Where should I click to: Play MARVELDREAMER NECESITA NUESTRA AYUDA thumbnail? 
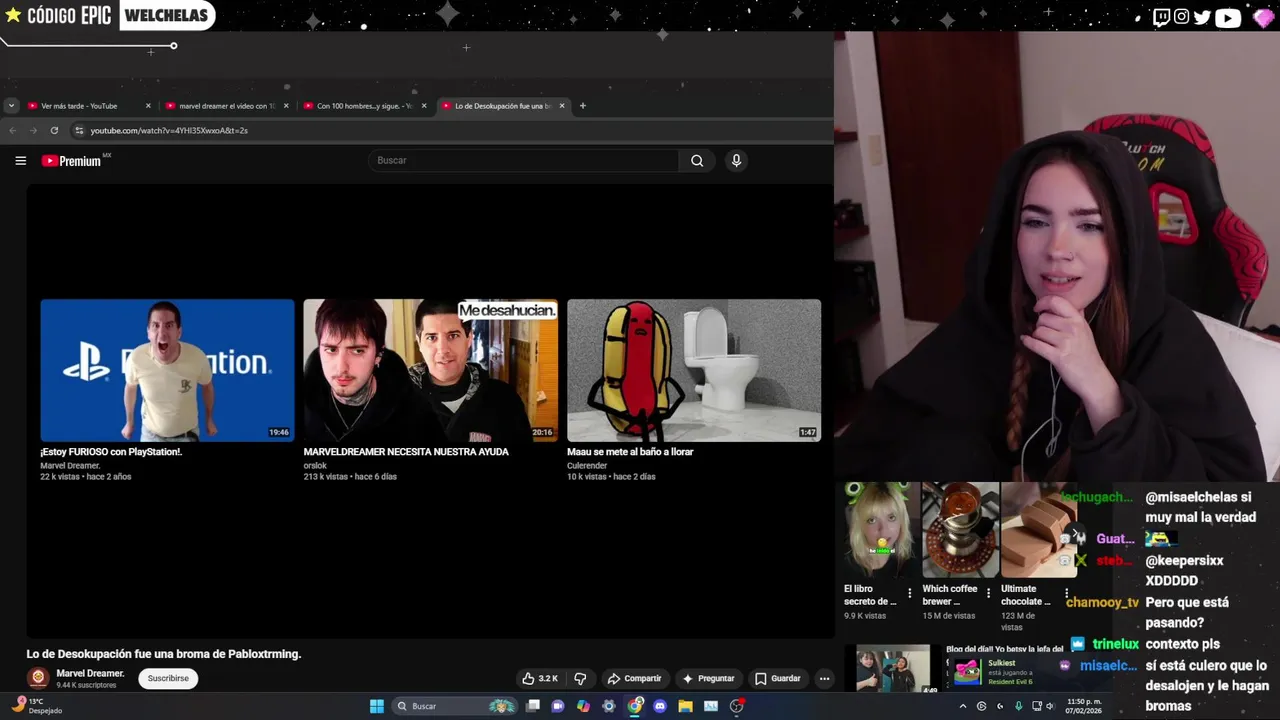431,370
